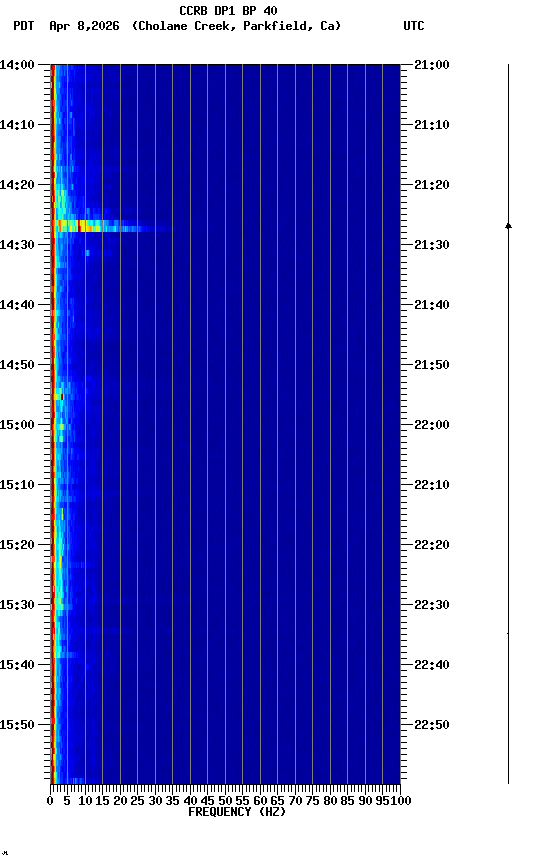The image size is (552, 864).
Task: Click the '65' frequency axis tick label
Action: coord(278,801)
